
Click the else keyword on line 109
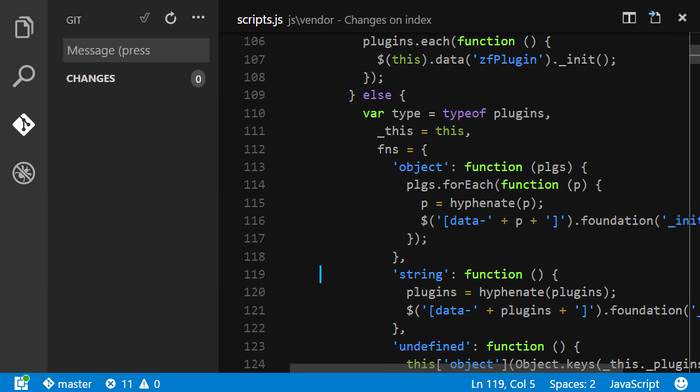(377, 95)
